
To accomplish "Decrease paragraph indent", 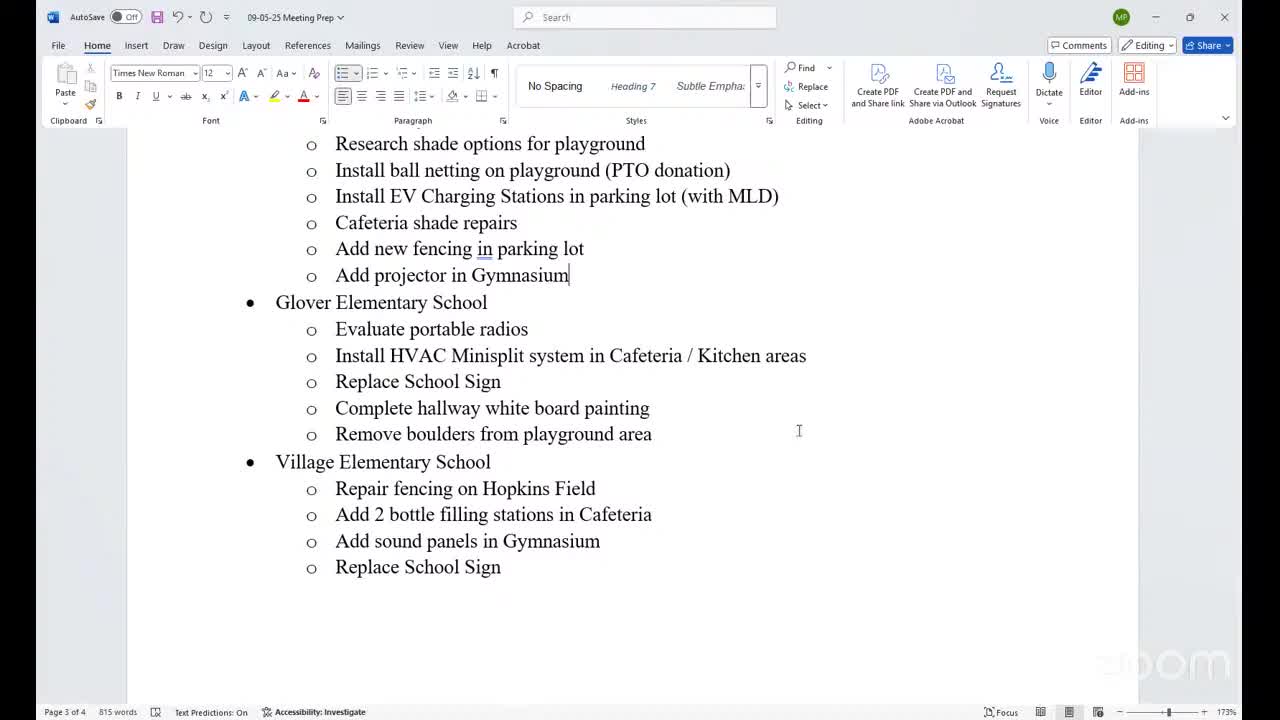I will [434, 73].
